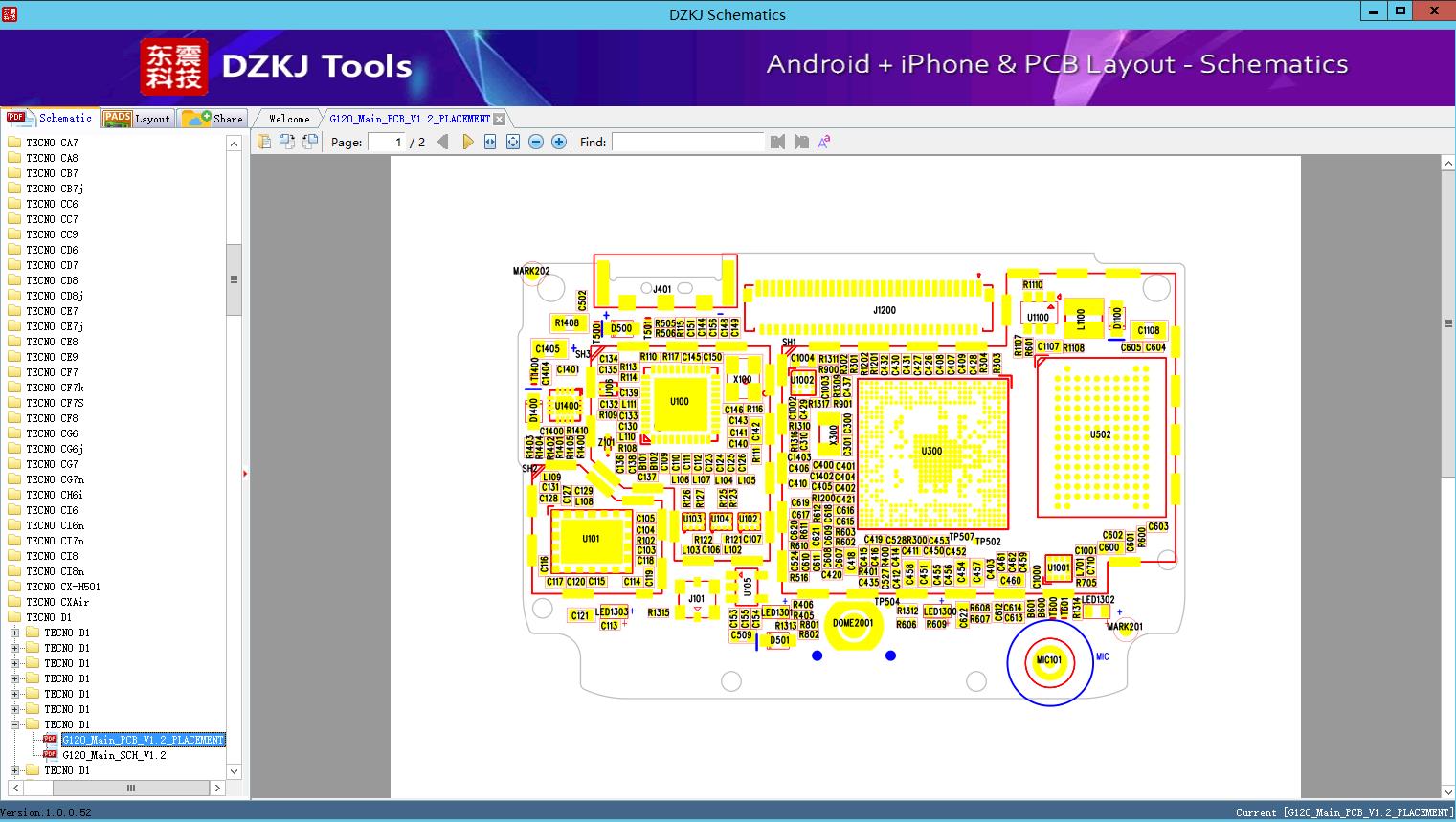The image size is (1456, 822).
Task: Rotate the page counter-clockwise using toolbar icon
Action: 287,142
